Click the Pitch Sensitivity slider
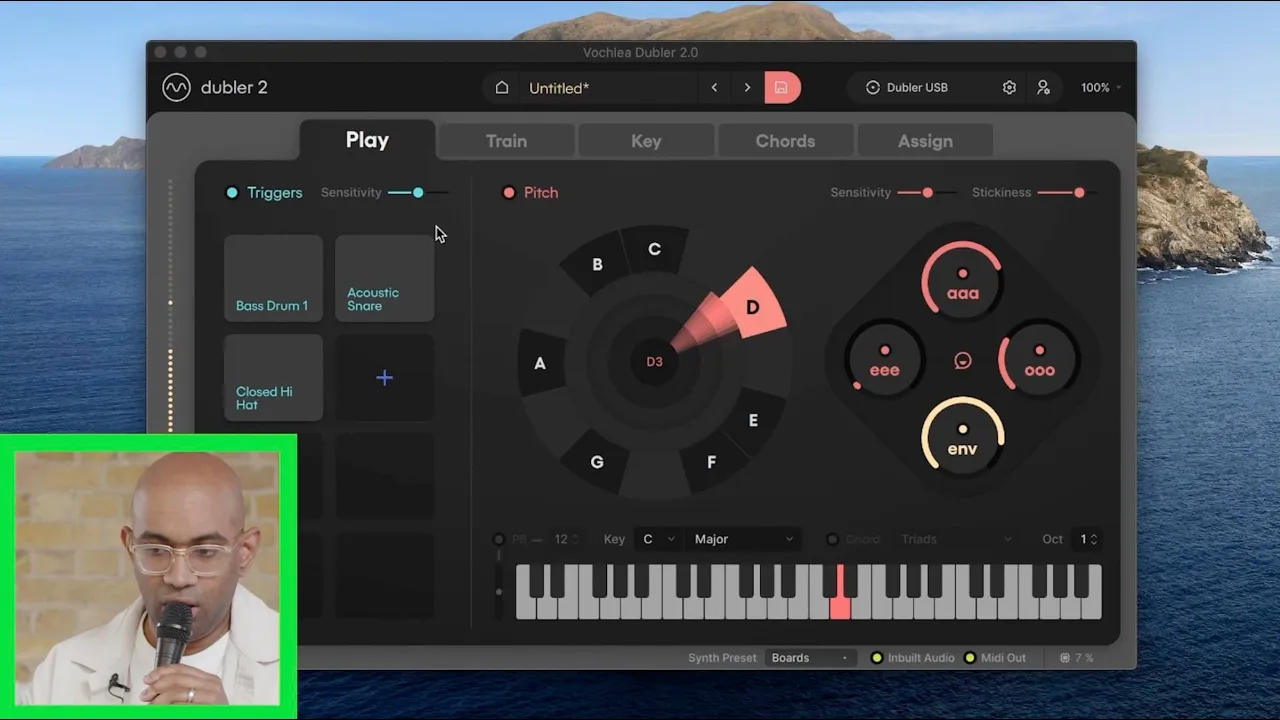The image size is (1280, 720). click(x=927, y=193)
